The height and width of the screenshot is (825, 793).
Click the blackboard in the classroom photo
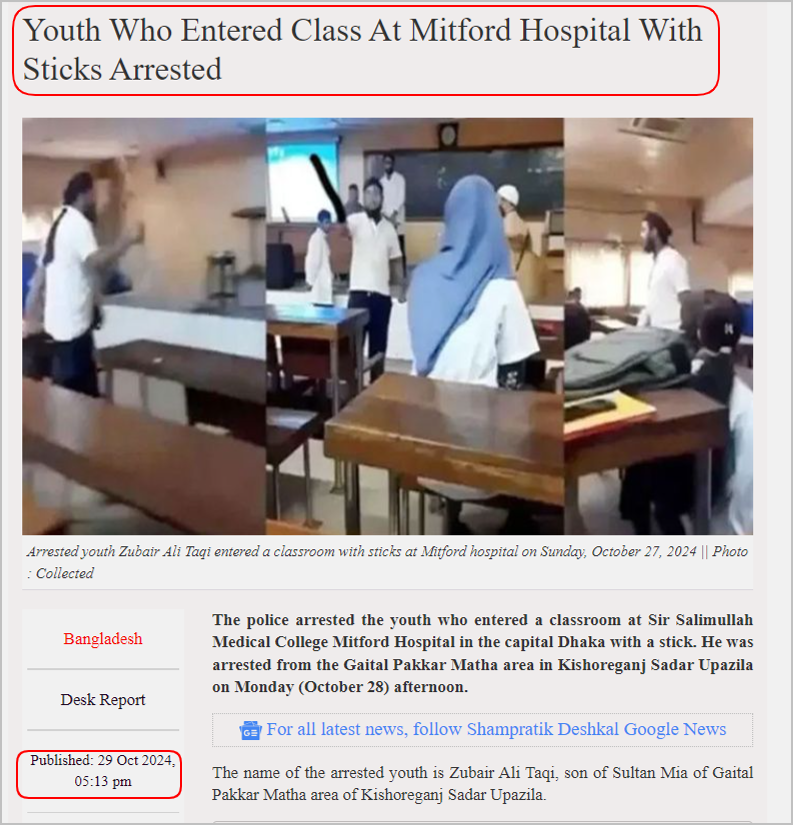[x=464, y=180]
